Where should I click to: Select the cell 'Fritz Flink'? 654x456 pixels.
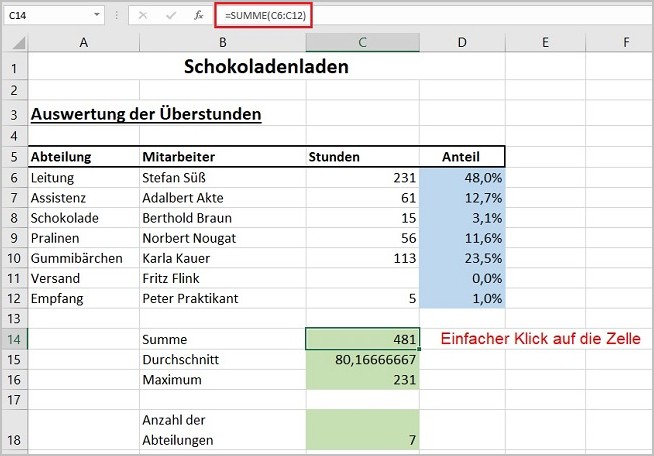tap(223, 278)
